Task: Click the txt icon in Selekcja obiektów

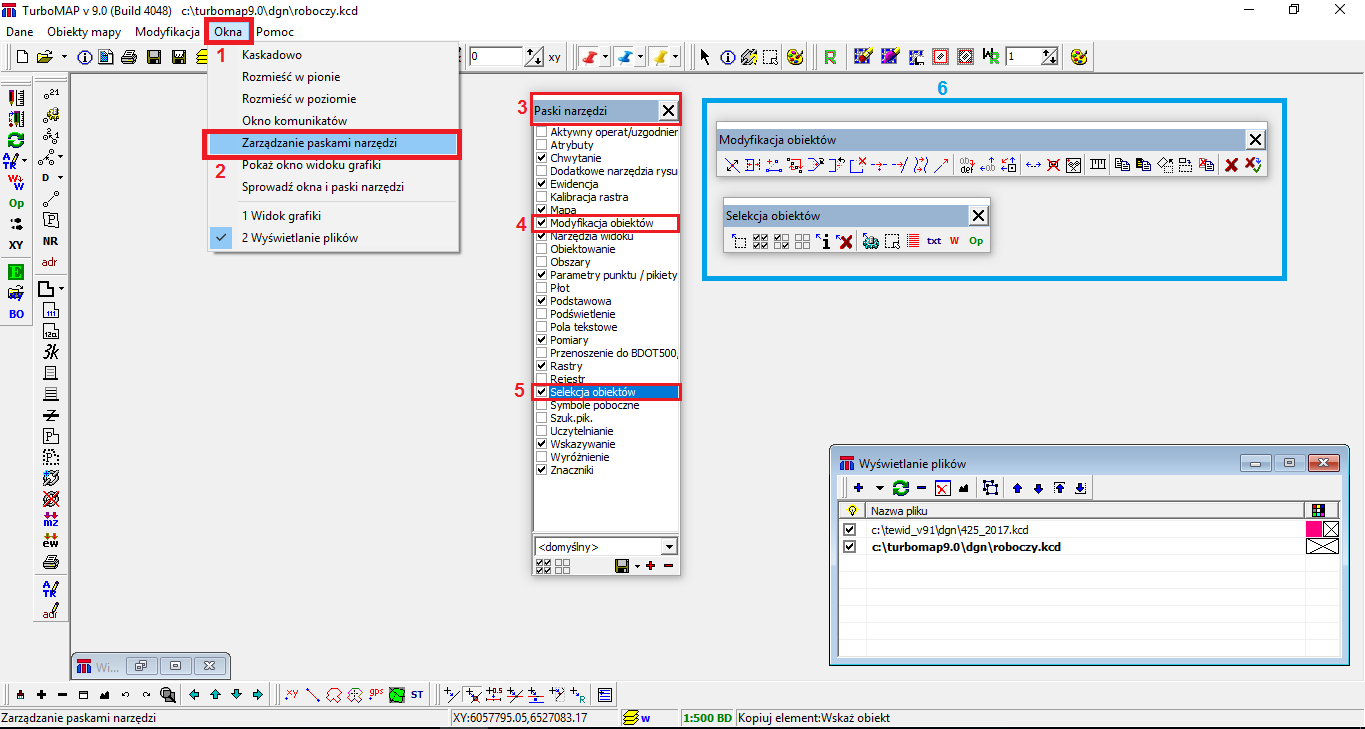Action: [x=934, y=241]
